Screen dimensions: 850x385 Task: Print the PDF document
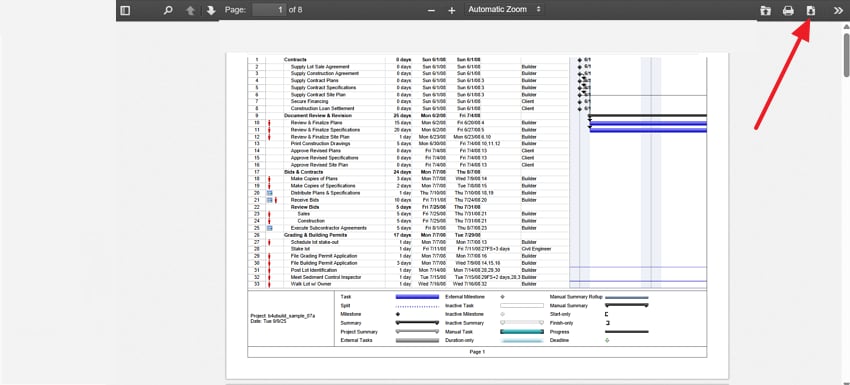pyautogui.click(x=788, y=10)
